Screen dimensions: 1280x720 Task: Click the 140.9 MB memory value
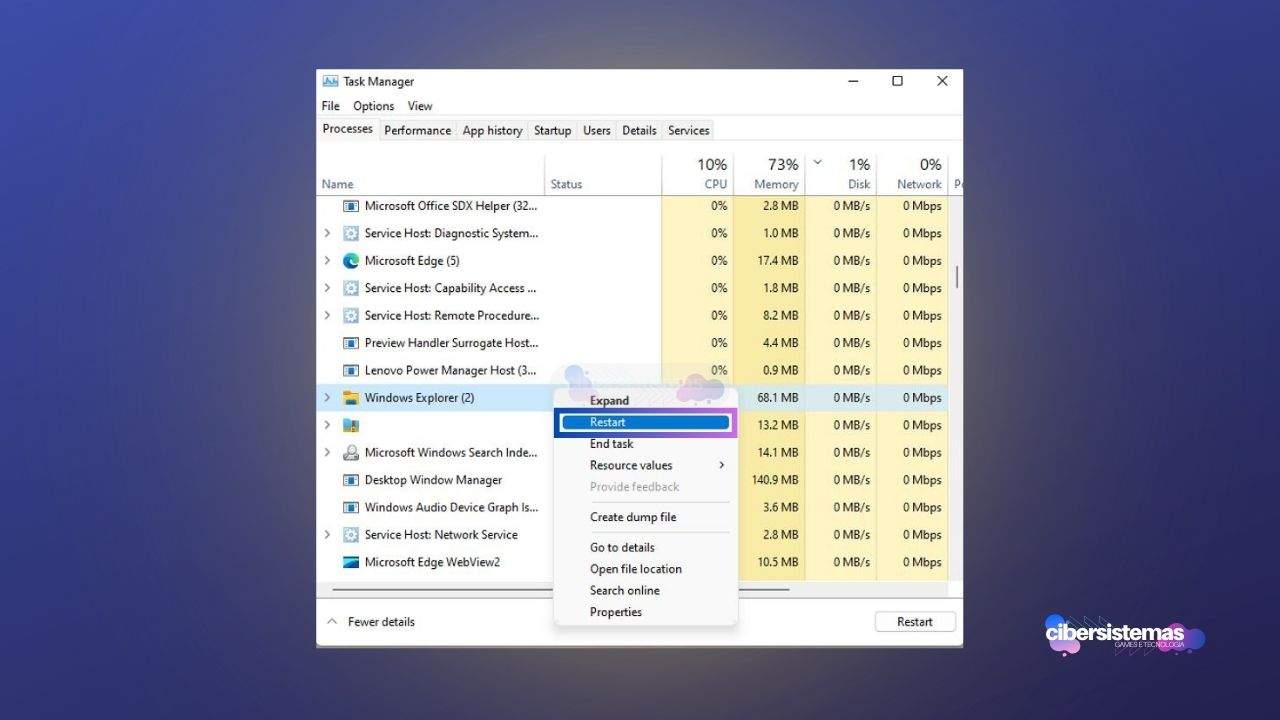(x=775, y=480)
